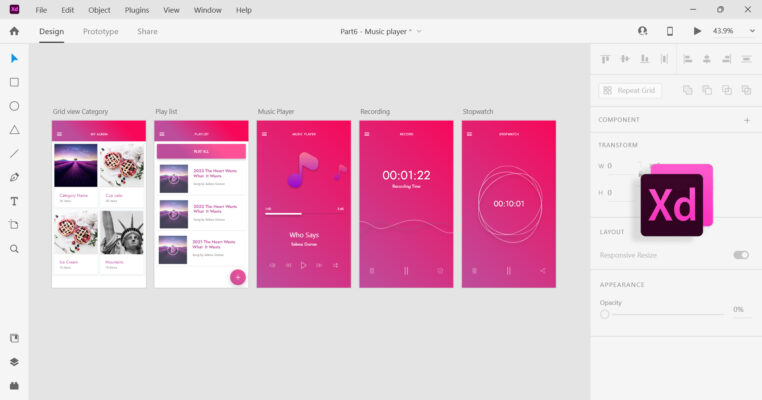762x400 pixels.
Task: Open mobile device preview icon
Action: (x=670, y=31)
